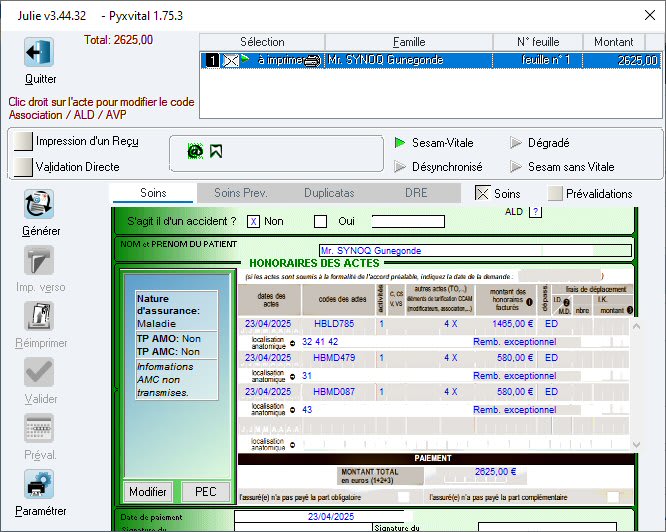
Task: Switch to the Soins Prev. tab
Action: click(241, 193)
